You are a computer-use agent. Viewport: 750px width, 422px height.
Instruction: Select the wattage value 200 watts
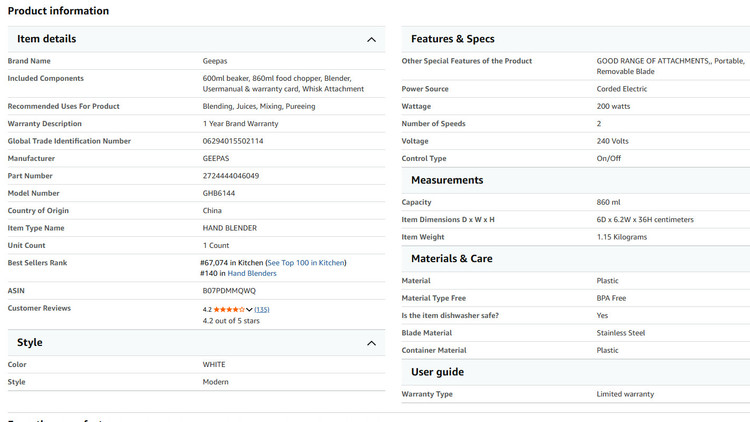[613, 106]
